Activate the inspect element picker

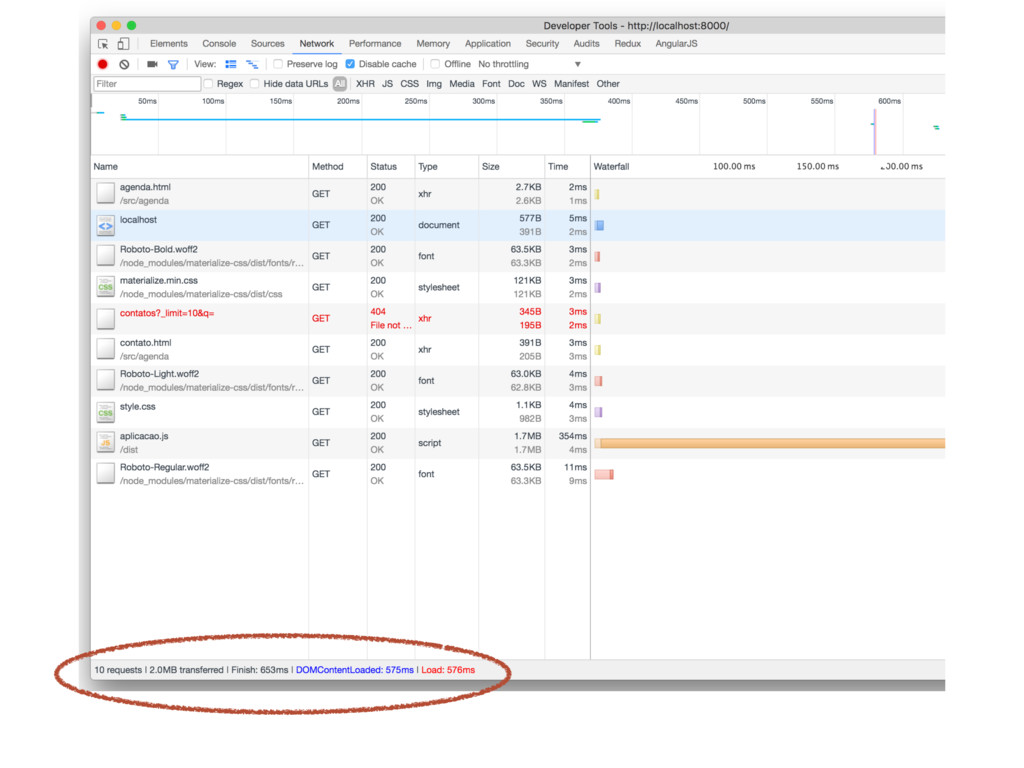pyautogui.click(x=103, y=44)
